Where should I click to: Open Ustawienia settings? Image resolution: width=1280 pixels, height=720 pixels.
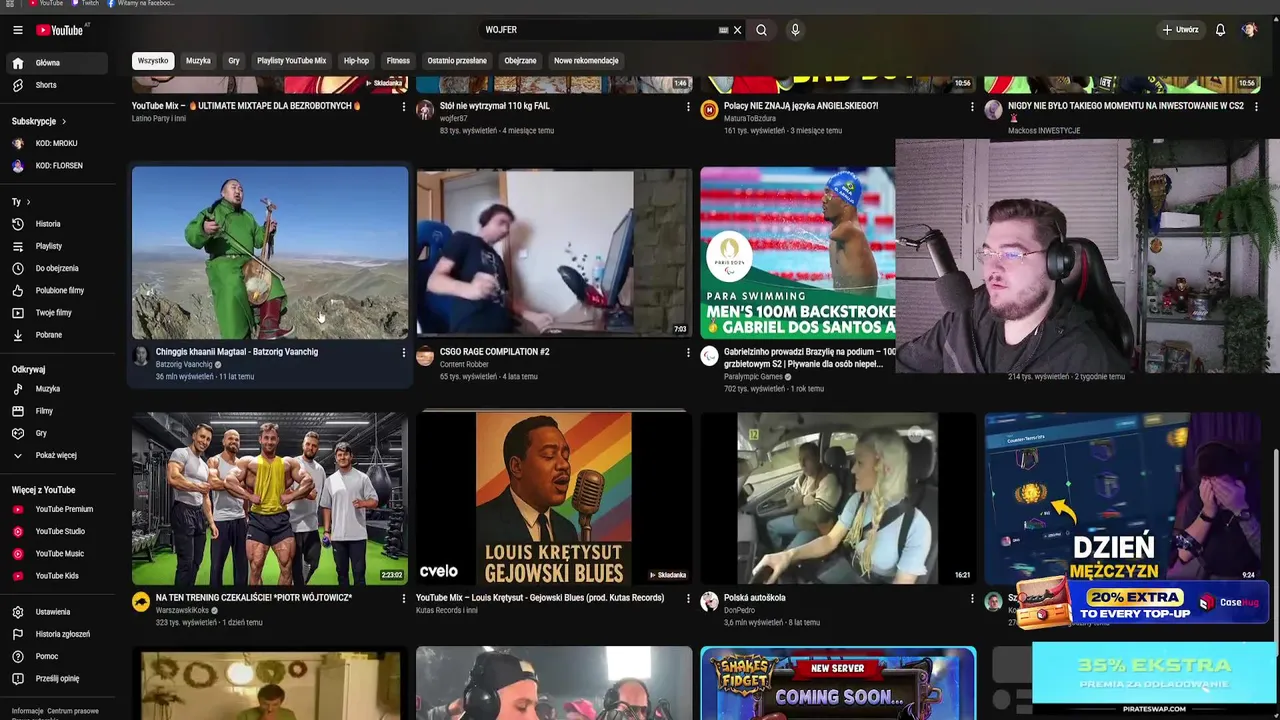point(56,612)
